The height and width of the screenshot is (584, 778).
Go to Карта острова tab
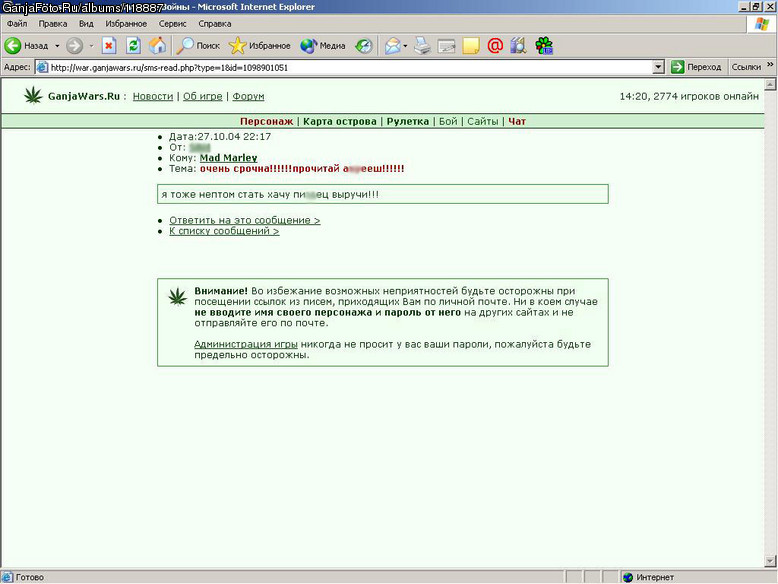click(340, 122)
